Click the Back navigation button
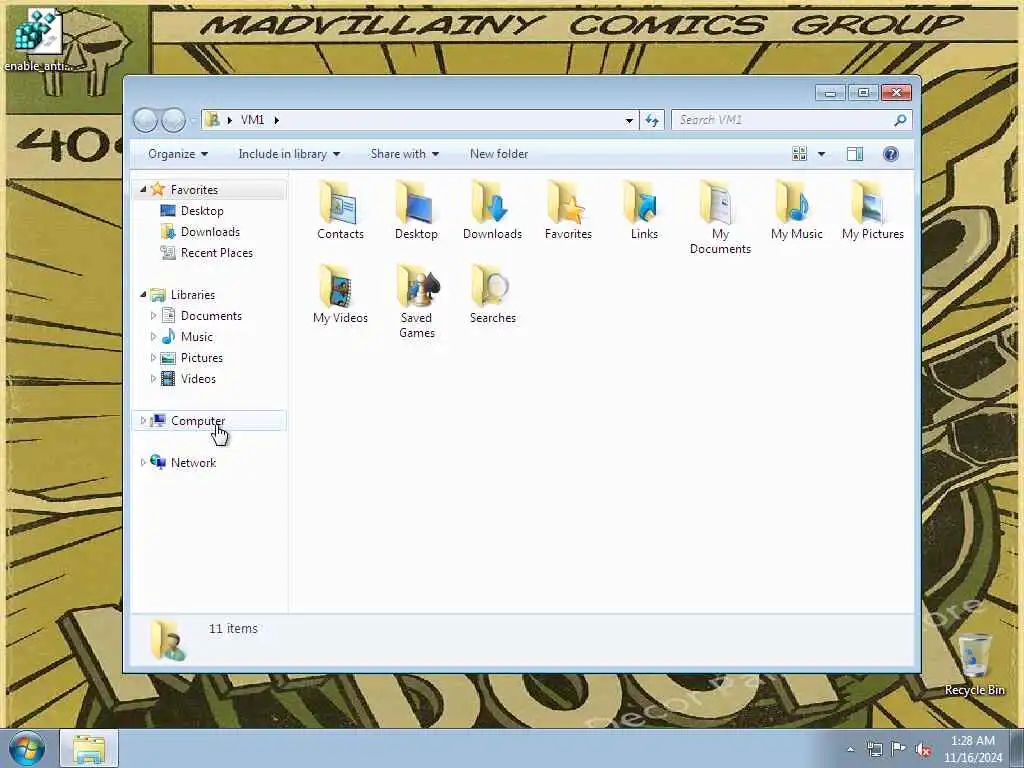1024x768 pixels. (145, 120)
